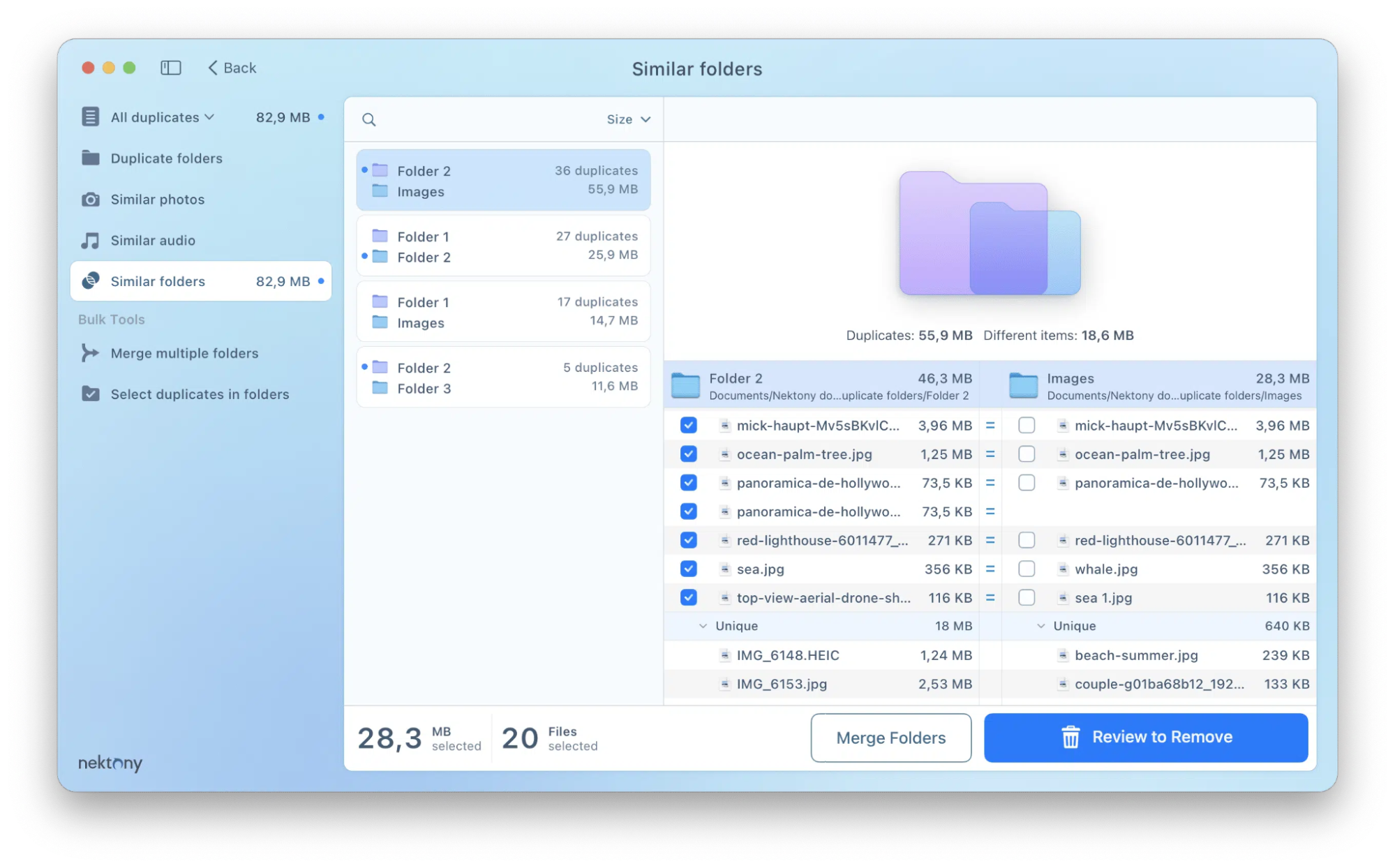Uncheck sea.jpg in Folder 2
Viewport: 1395px width, 868px height.
click(688, 569)
